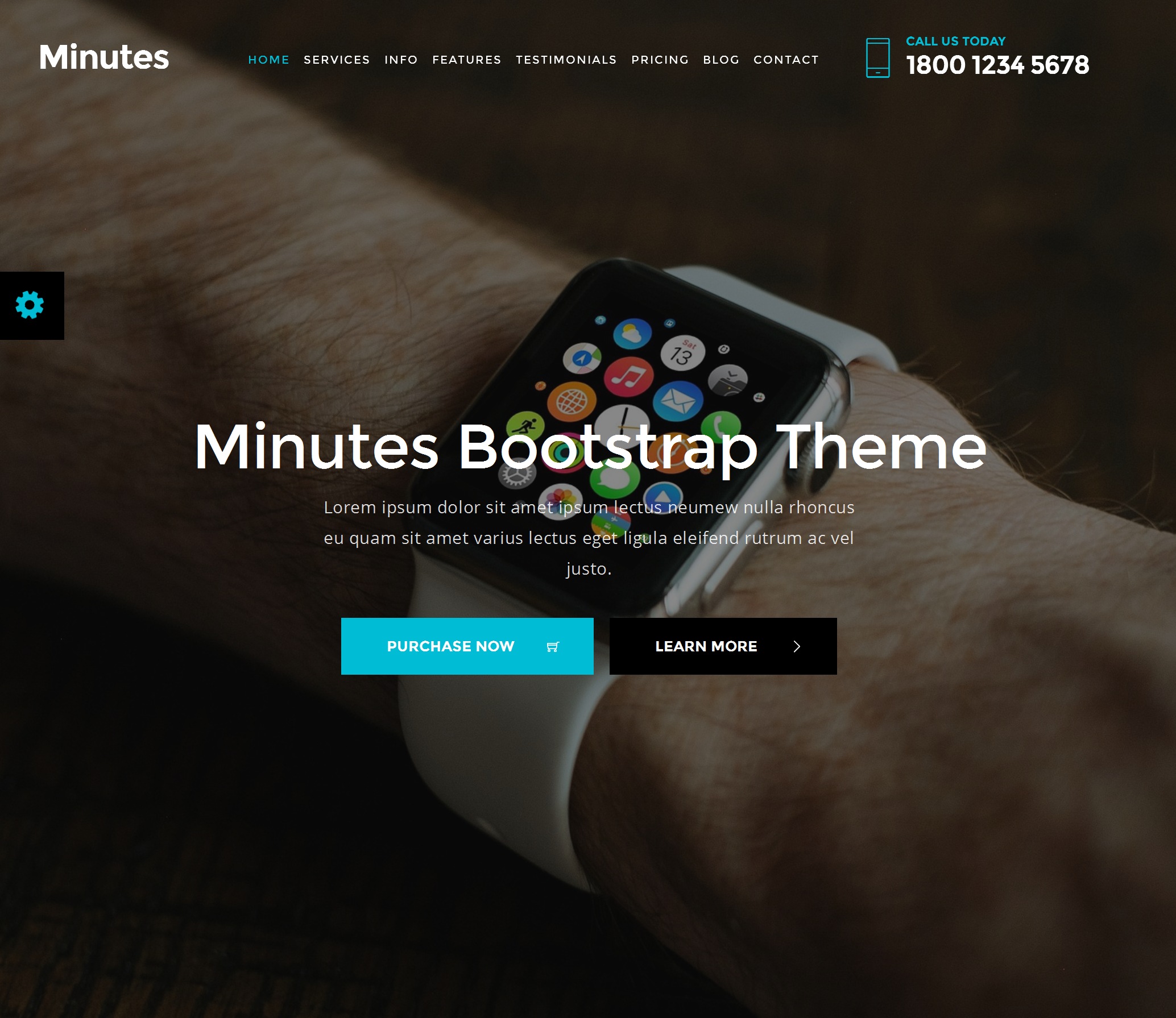Screen dimensions: 1176x1018
Task: Expand the PRICING section dropdown
Action: click(x=660, y=59)
